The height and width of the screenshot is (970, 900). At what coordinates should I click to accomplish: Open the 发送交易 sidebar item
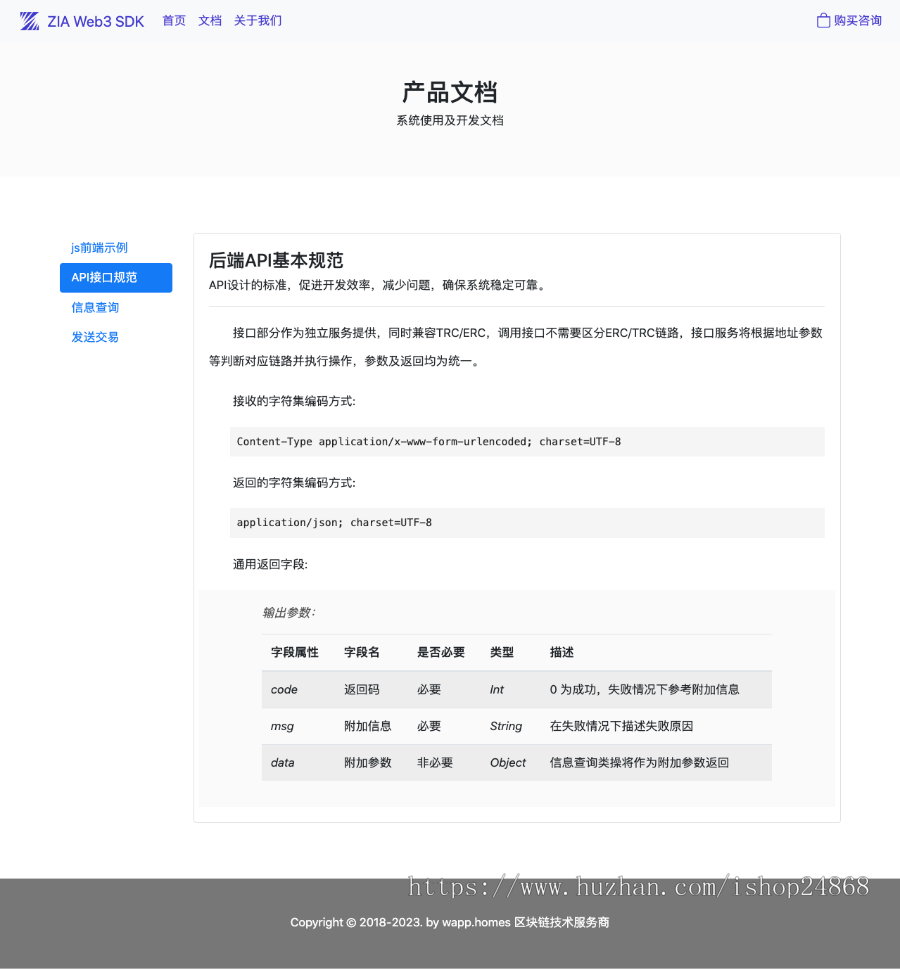[95, 337]
